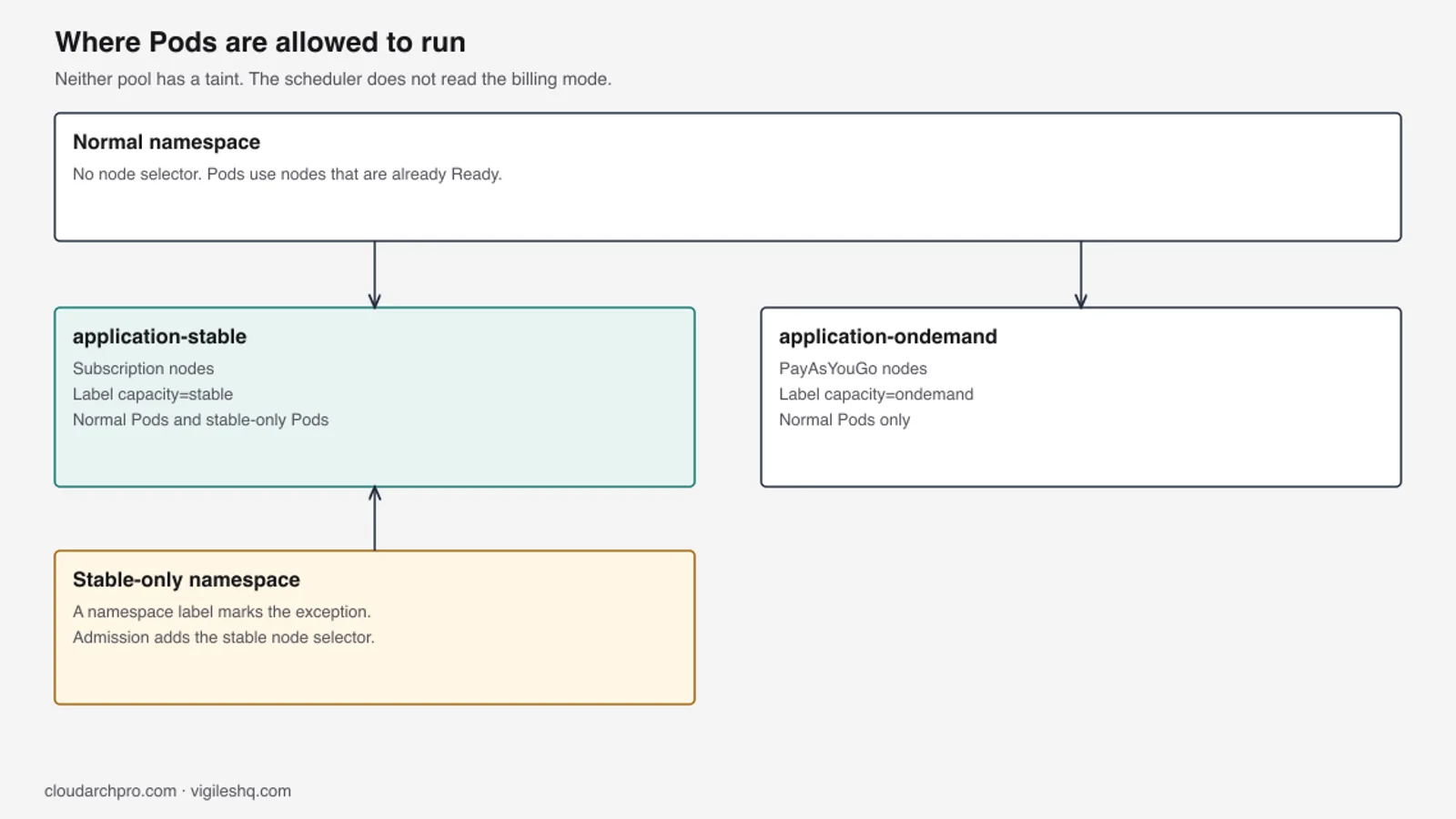The width and height of the screenshot is (1456, 819).
Task: Click the 'Stable-only namespace' heading
Action: coord(187,580)
